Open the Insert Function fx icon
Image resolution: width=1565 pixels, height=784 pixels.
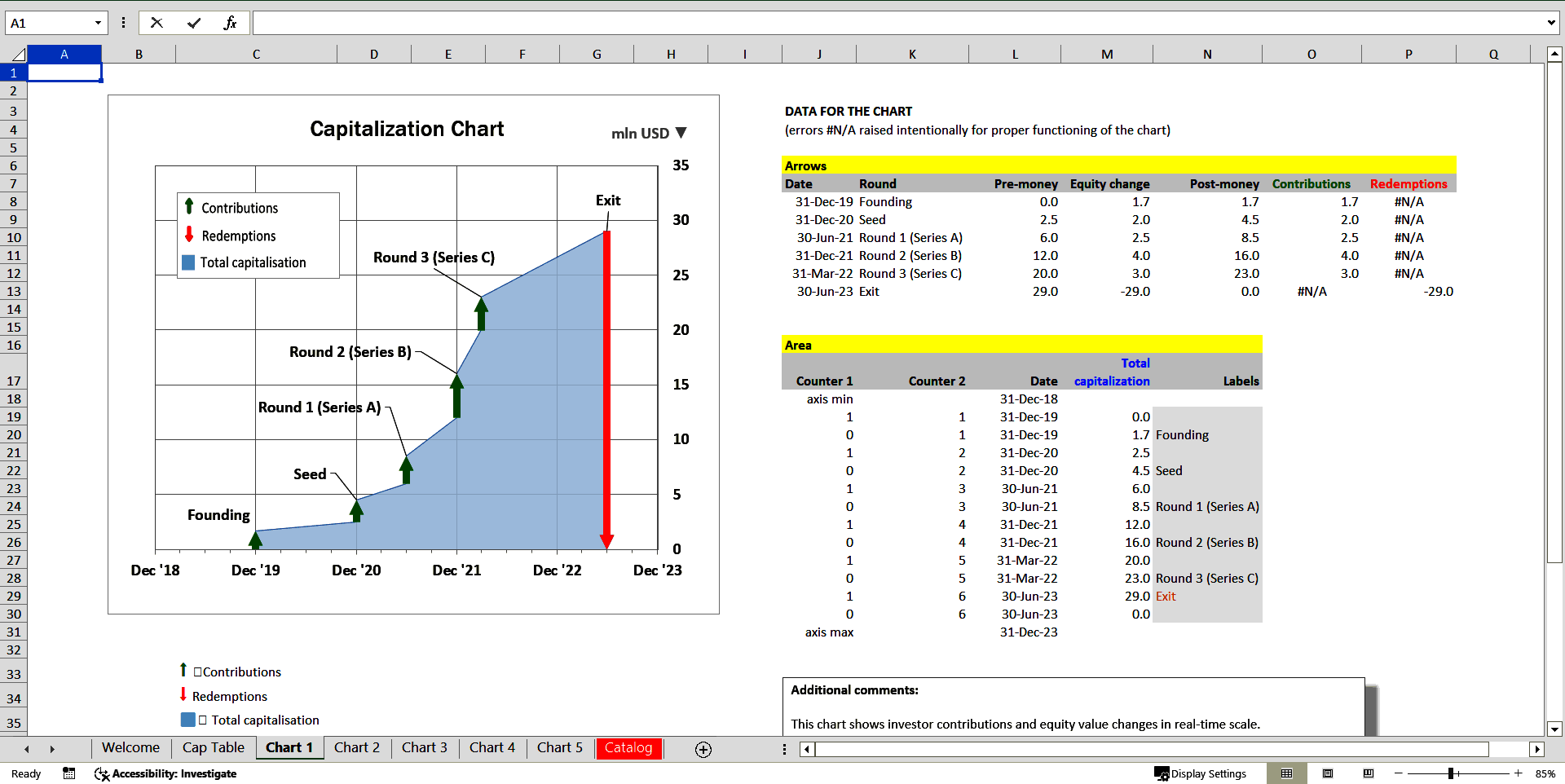pos(230,23)
